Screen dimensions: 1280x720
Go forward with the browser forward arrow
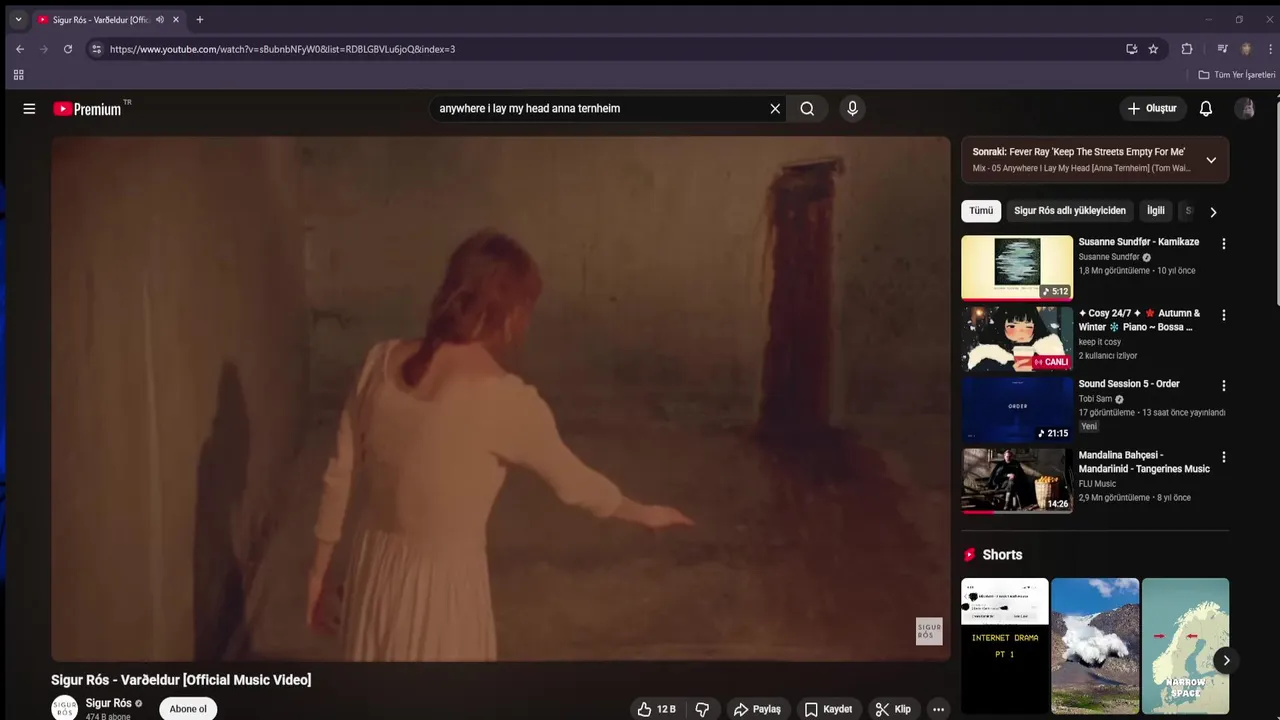(44, 49)
